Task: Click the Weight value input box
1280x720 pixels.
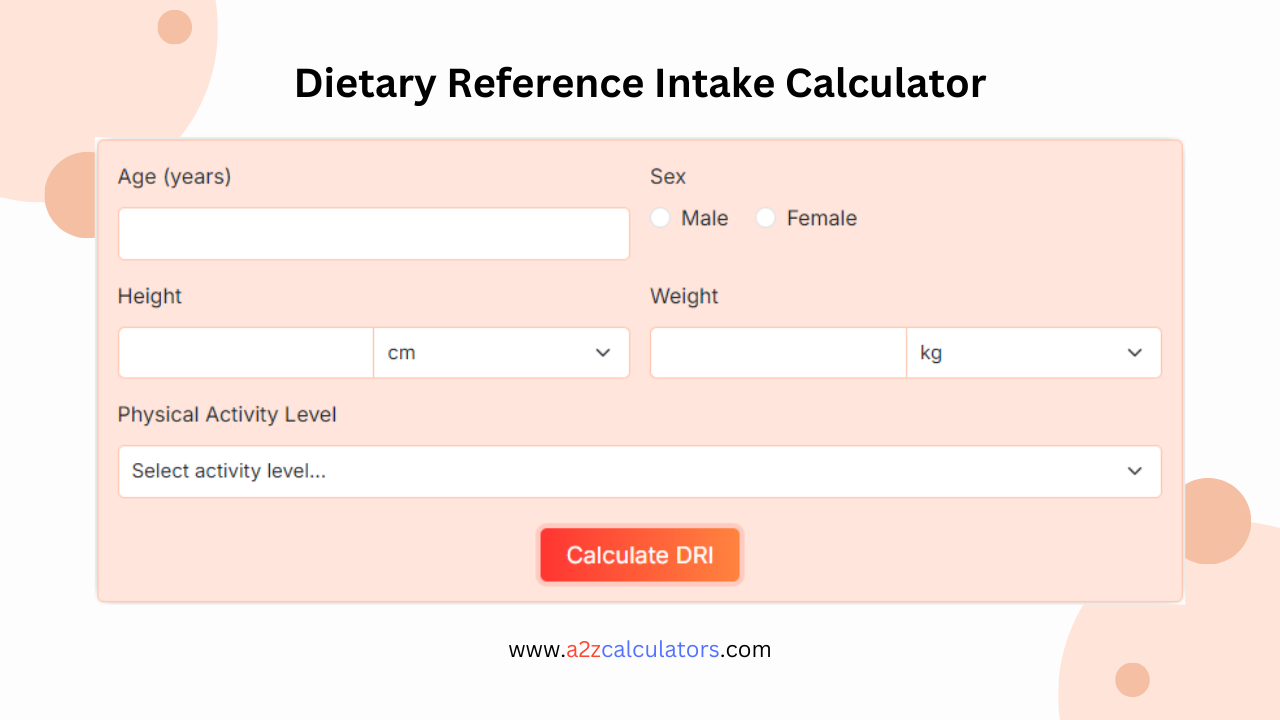Action: (x=777, y=353)
